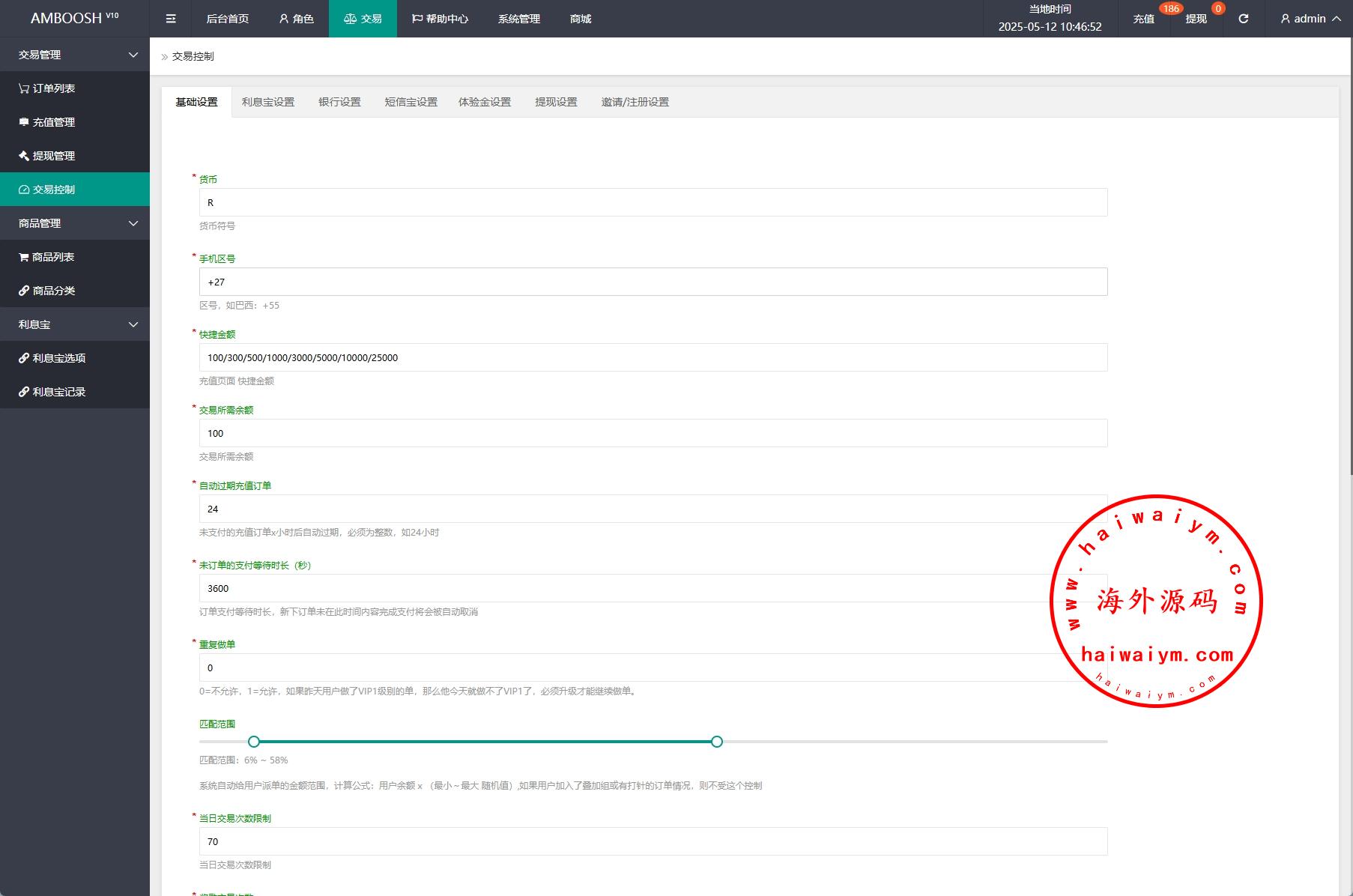1353x896 pixels.
Task: Click the sidebar collapse hamburger icon
Action: click(171, 19)
